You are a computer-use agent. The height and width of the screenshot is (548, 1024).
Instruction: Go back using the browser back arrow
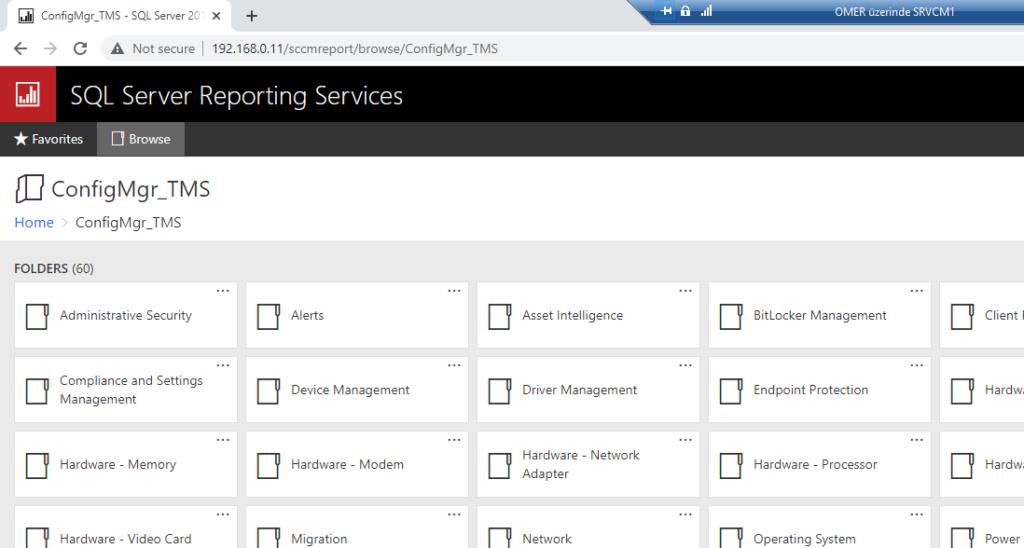point(20,48)
